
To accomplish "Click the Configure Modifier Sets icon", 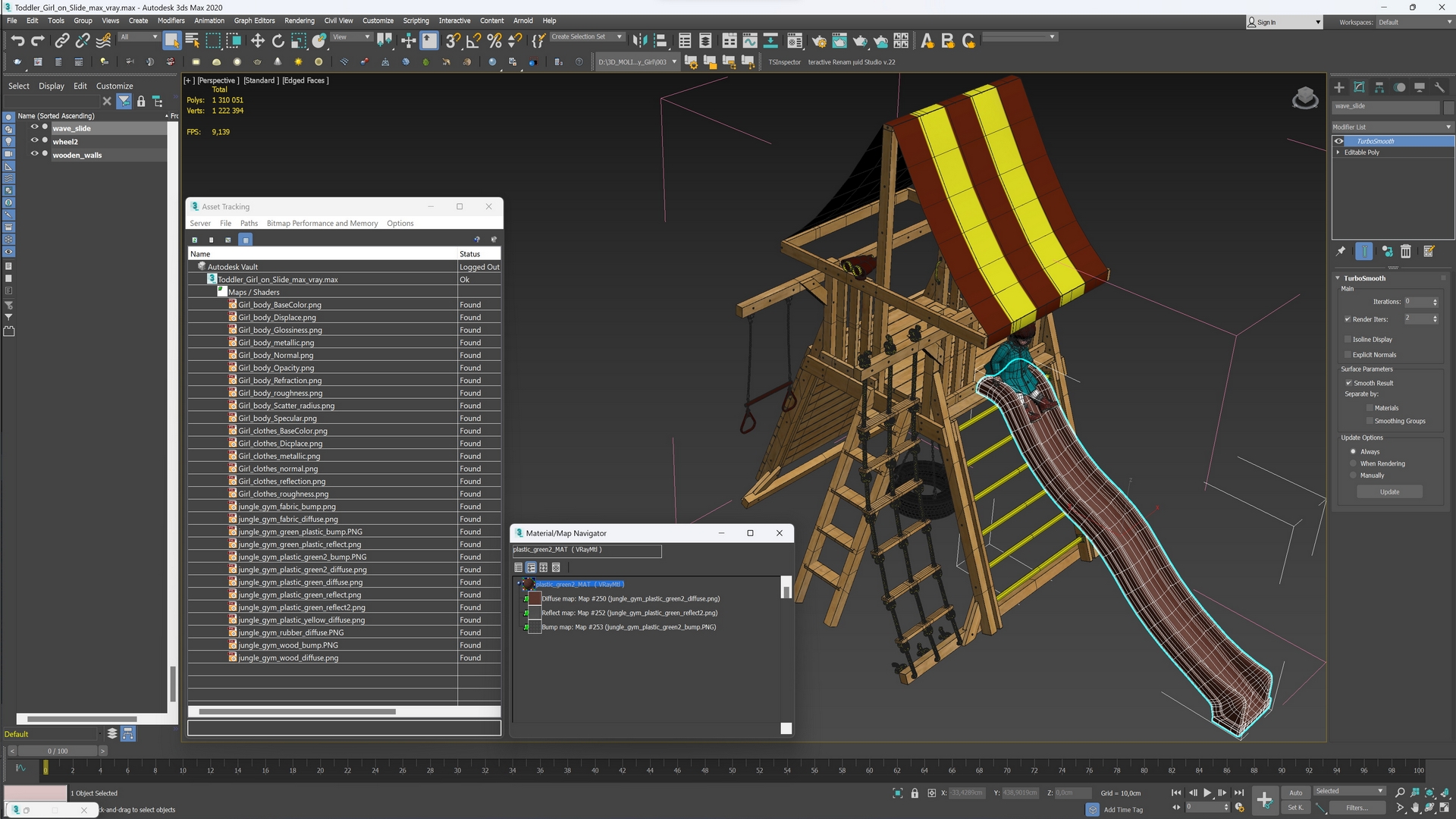I will 1429,252.
